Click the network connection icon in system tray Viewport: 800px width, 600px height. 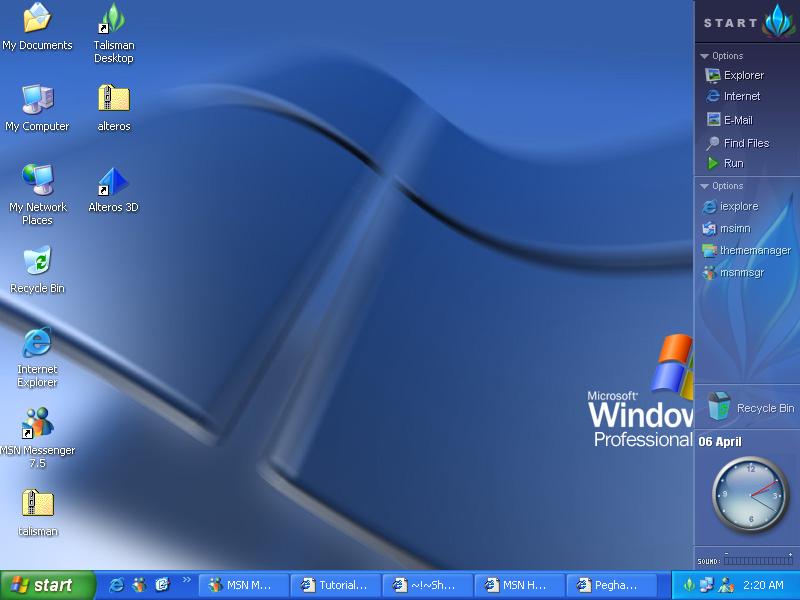[x=707, y=585]
